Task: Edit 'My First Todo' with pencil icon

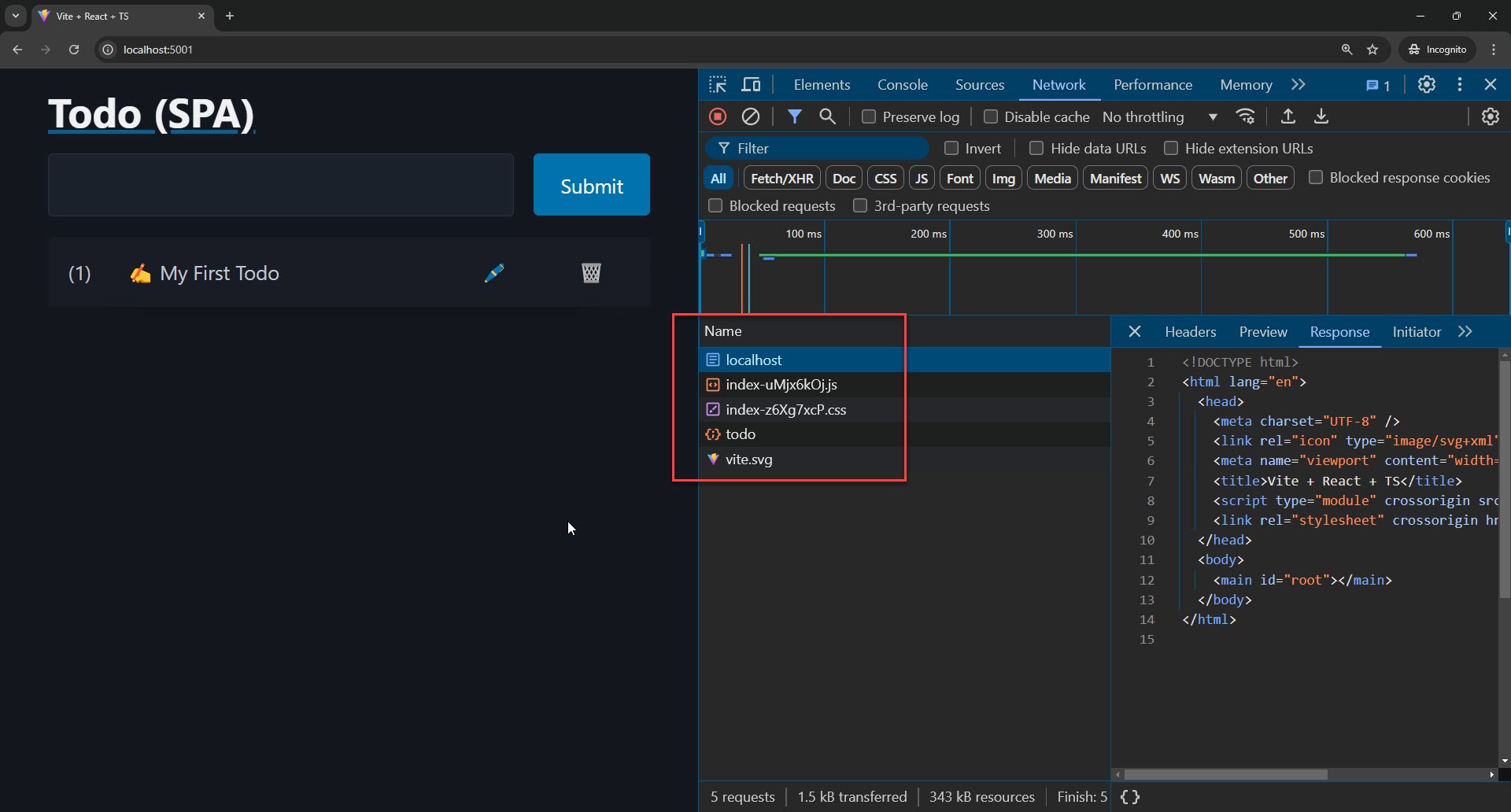Action: 494,273
